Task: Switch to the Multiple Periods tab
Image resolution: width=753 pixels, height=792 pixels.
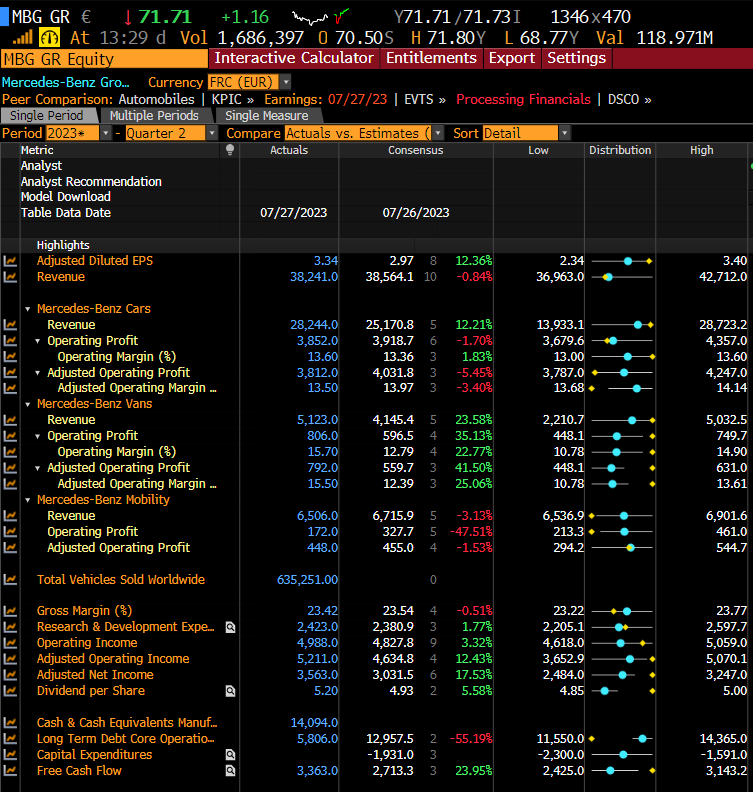Action: pyautogui.click(x=154, y=116)
